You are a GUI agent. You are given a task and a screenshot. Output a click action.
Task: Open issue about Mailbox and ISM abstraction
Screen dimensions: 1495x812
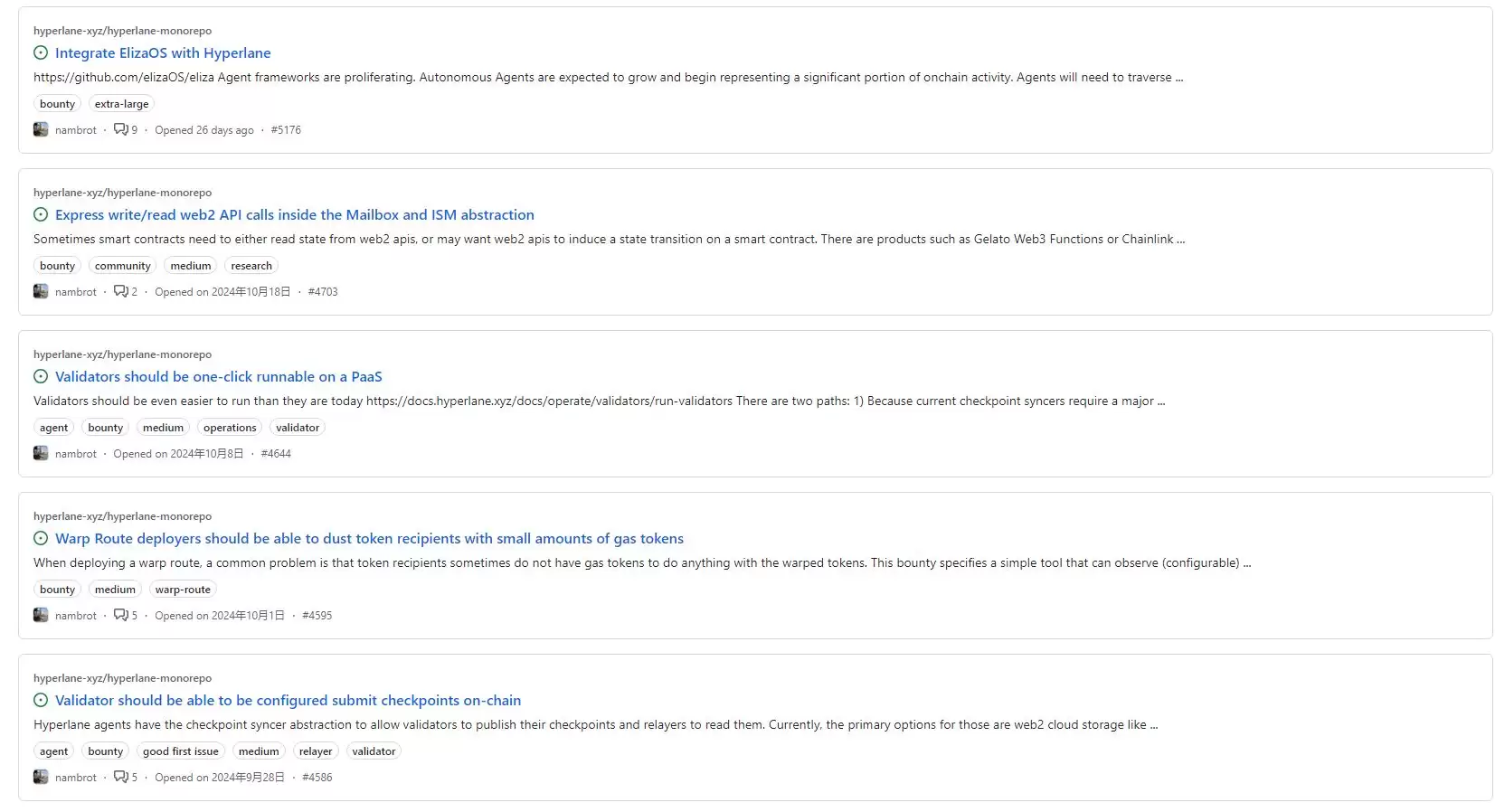(x=294, y=215)
